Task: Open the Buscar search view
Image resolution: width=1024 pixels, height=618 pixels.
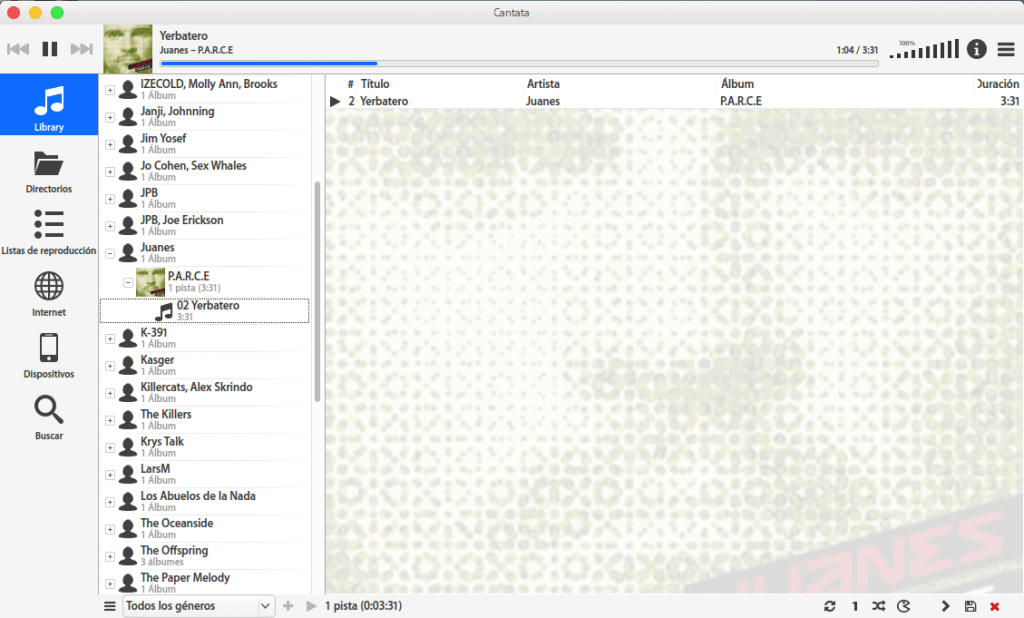Action: (49, 418)
